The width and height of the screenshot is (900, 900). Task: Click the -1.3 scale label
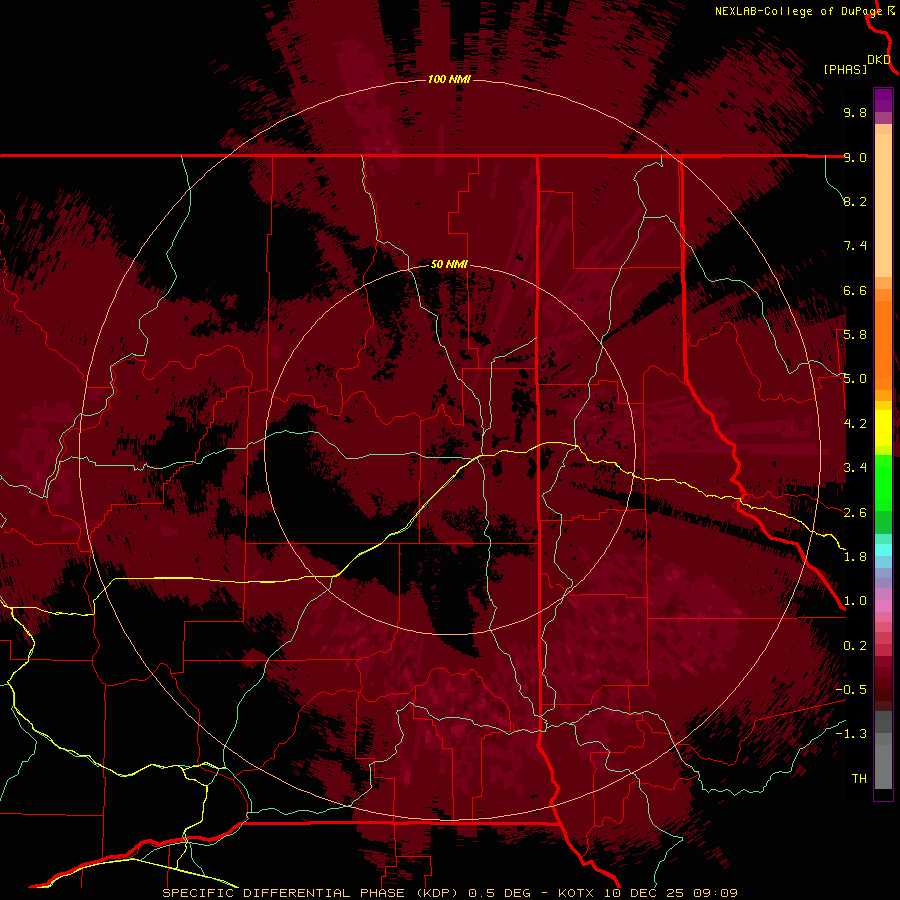click(851, 734)
